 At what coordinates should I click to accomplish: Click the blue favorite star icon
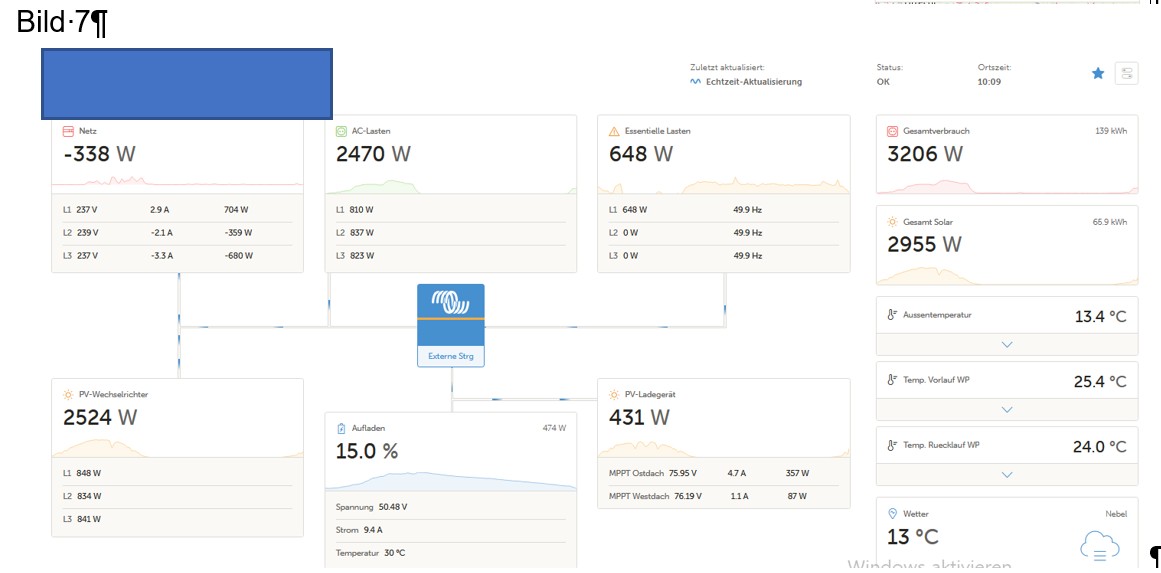[1098, 73]
